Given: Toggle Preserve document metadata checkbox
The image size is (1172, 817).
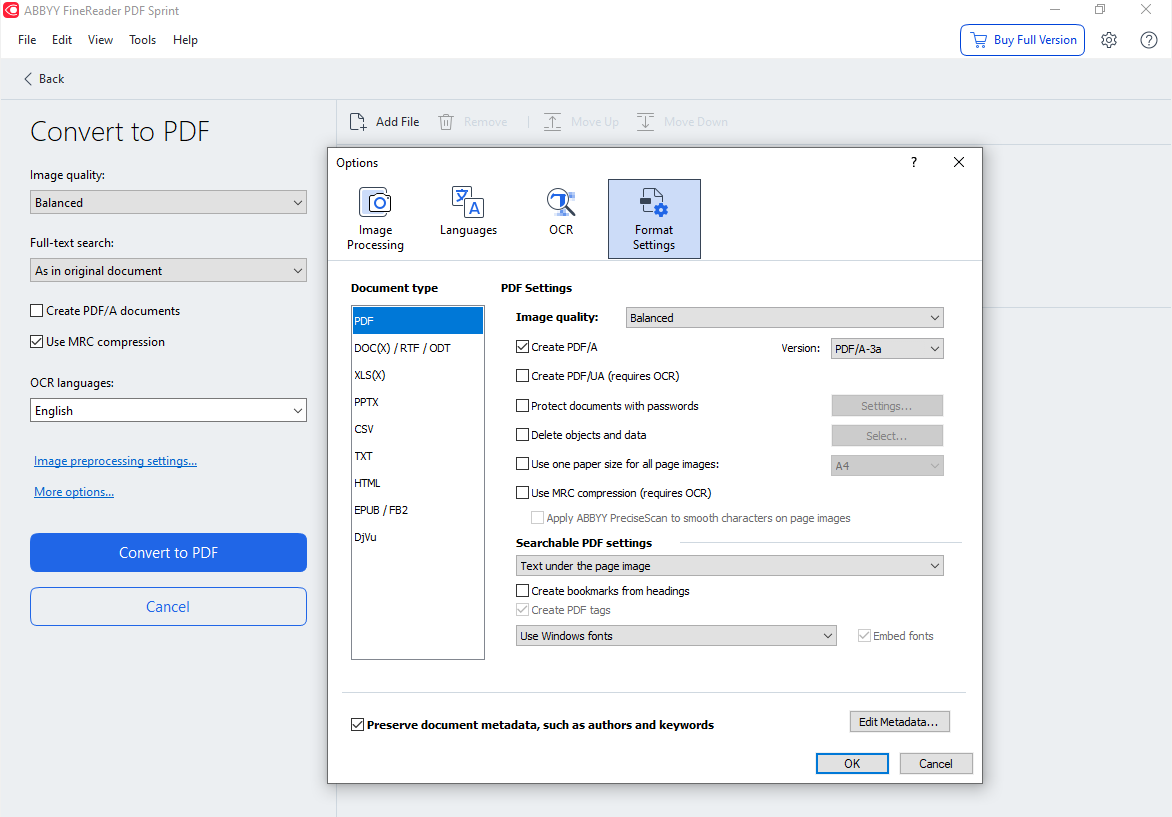Looking at the screenshot, I should coord(357,725).
